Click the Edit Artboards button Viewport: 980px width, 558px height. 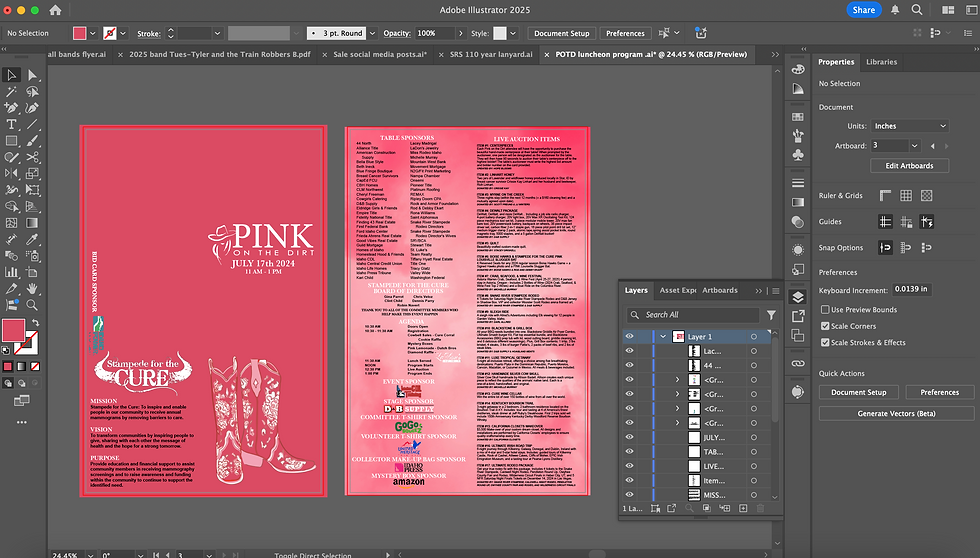(909, 165)
